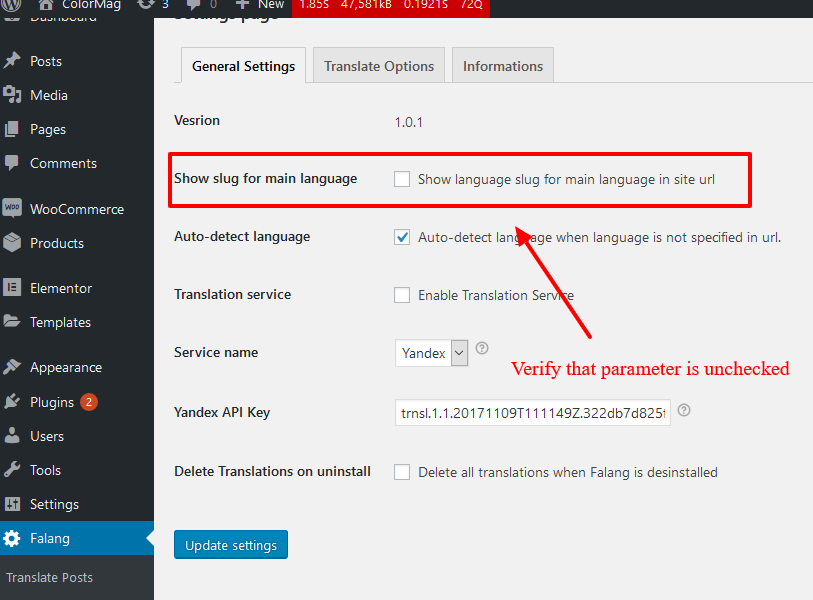Click the ColorMag home icon

pos(46,5)
